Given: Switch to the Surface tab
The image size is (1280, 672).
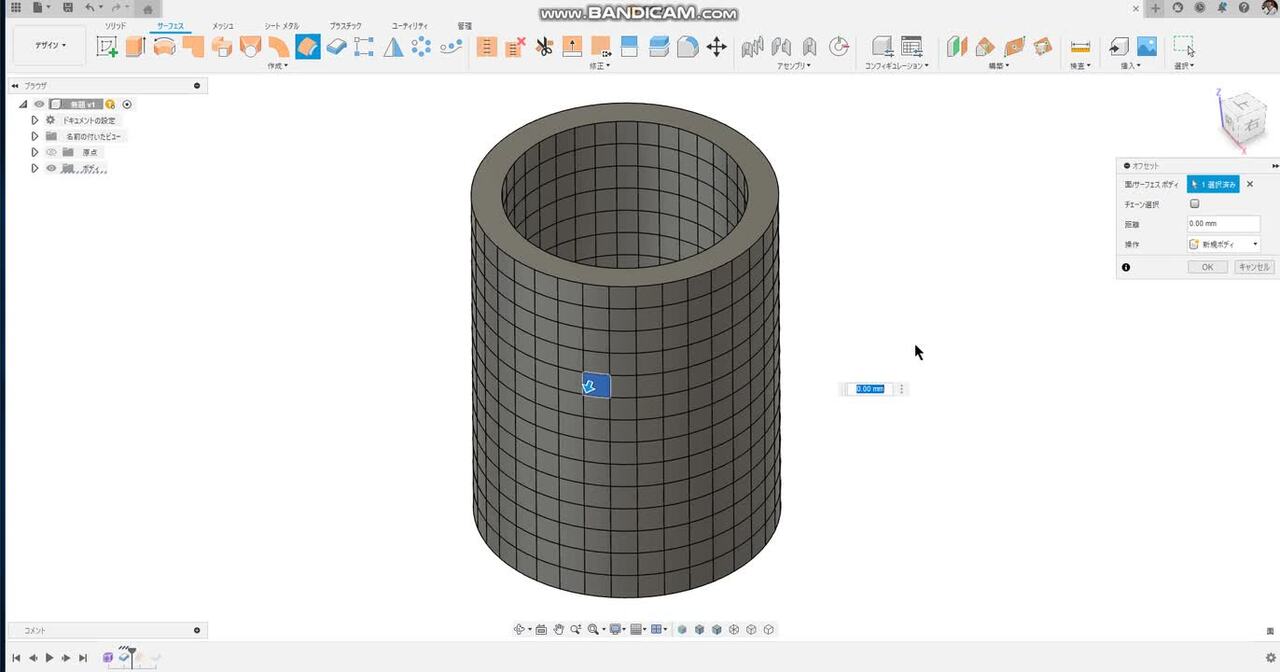Looking at the screenshot, I should click(x=170, y=25).
